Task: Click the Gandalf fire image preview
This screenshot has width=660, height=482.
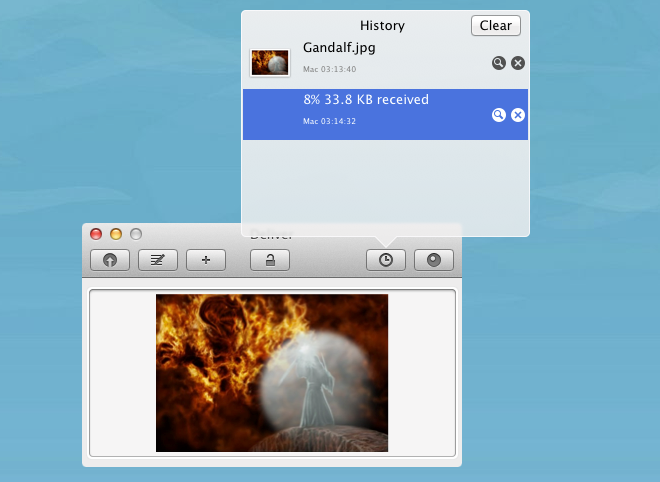Action: pyautogui.click(x=272, y=373)
